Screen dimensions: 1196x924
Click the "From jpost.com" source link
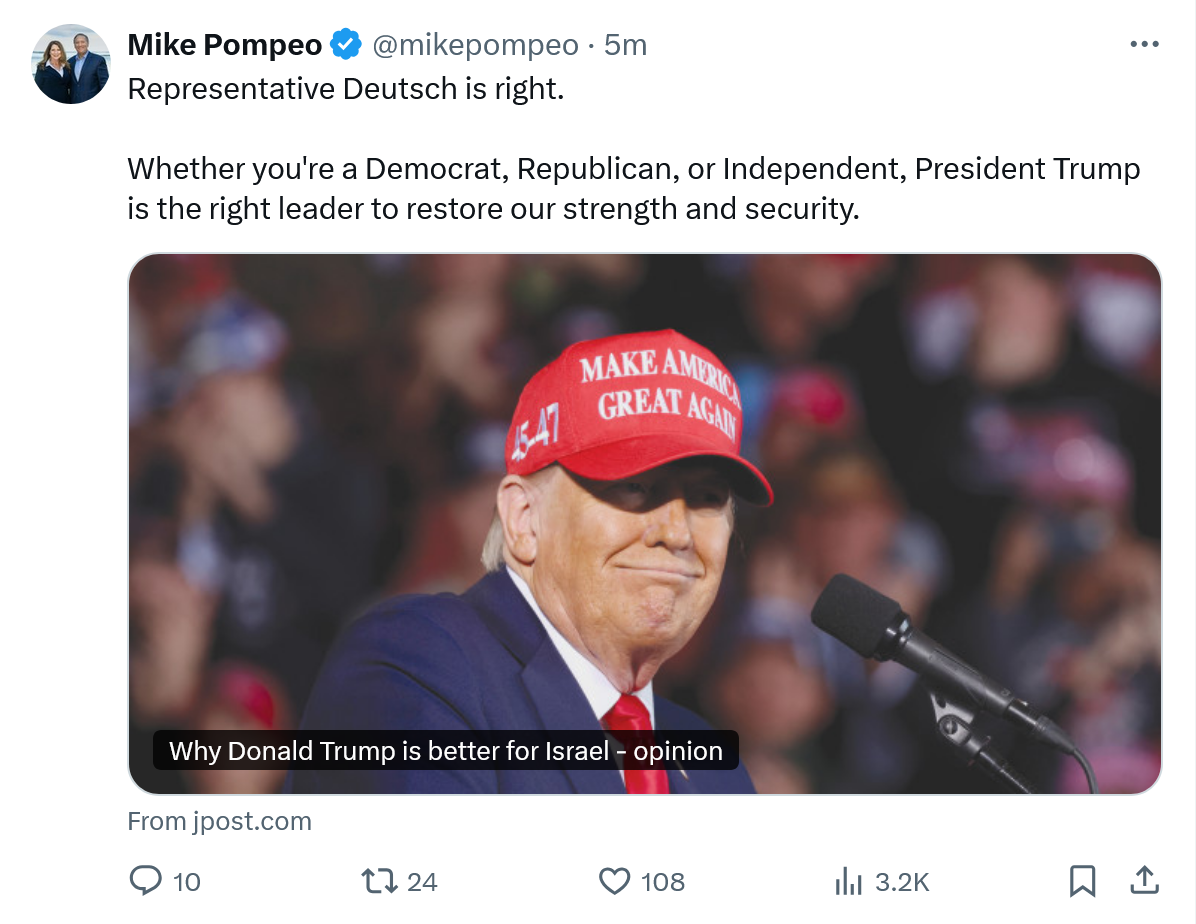tap(220, 821)
